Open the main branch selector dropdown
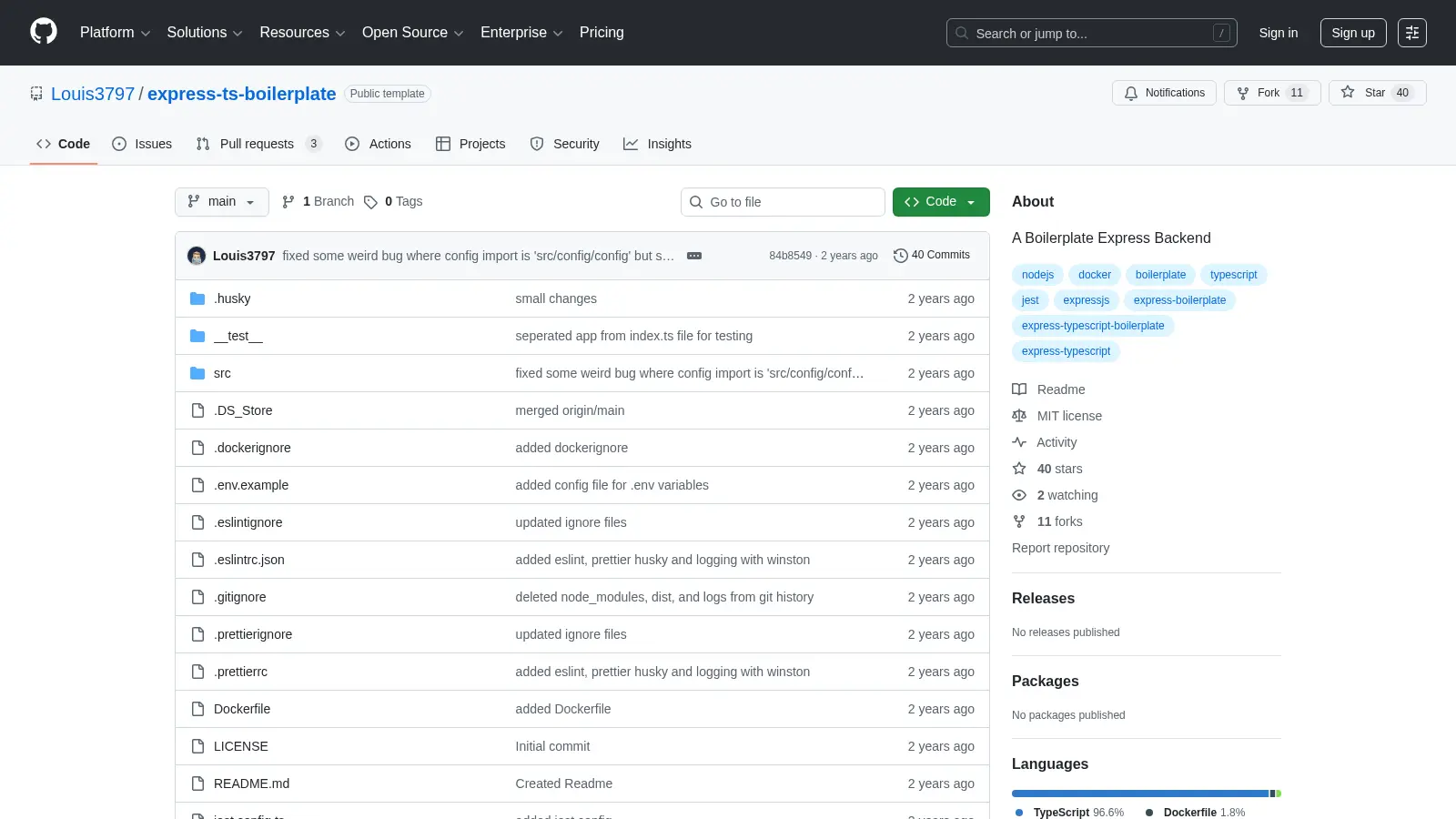Screen dimensions: 1456x819 (x=222, y=202)
